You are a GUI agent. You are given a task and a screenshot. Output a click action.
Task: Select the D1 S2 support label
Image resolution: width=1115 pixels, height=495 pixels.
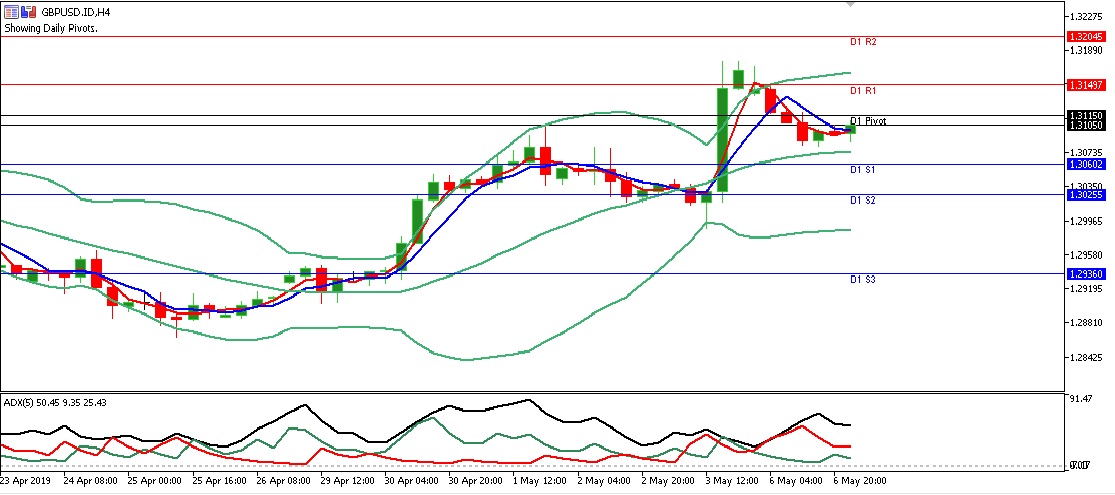pos(863,201)
